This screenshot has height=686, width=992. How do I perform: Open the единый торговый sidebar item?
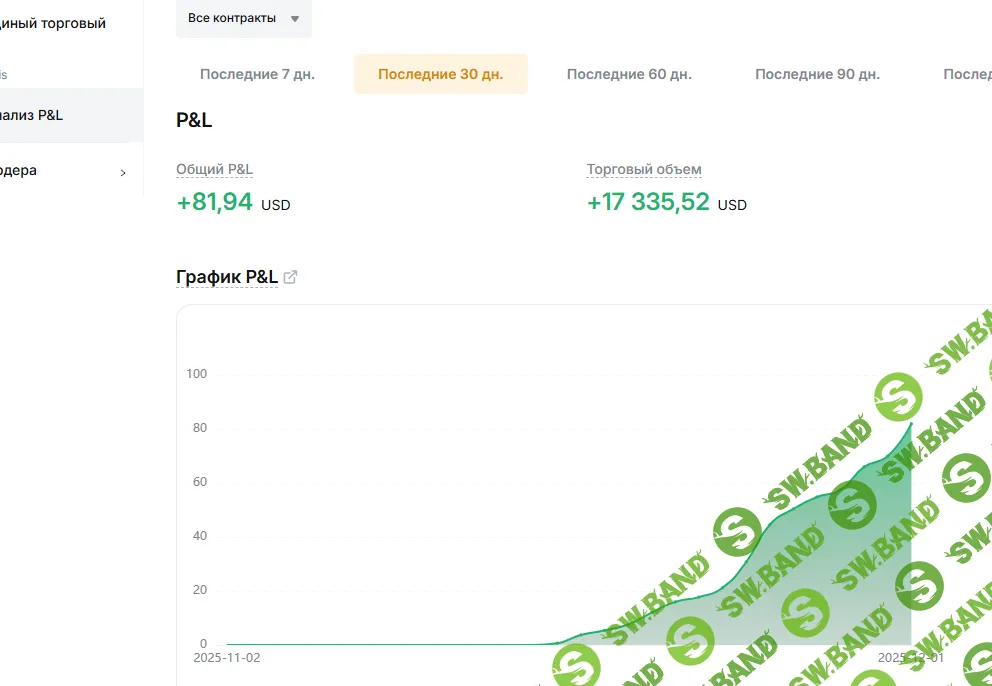pos(53,23)
